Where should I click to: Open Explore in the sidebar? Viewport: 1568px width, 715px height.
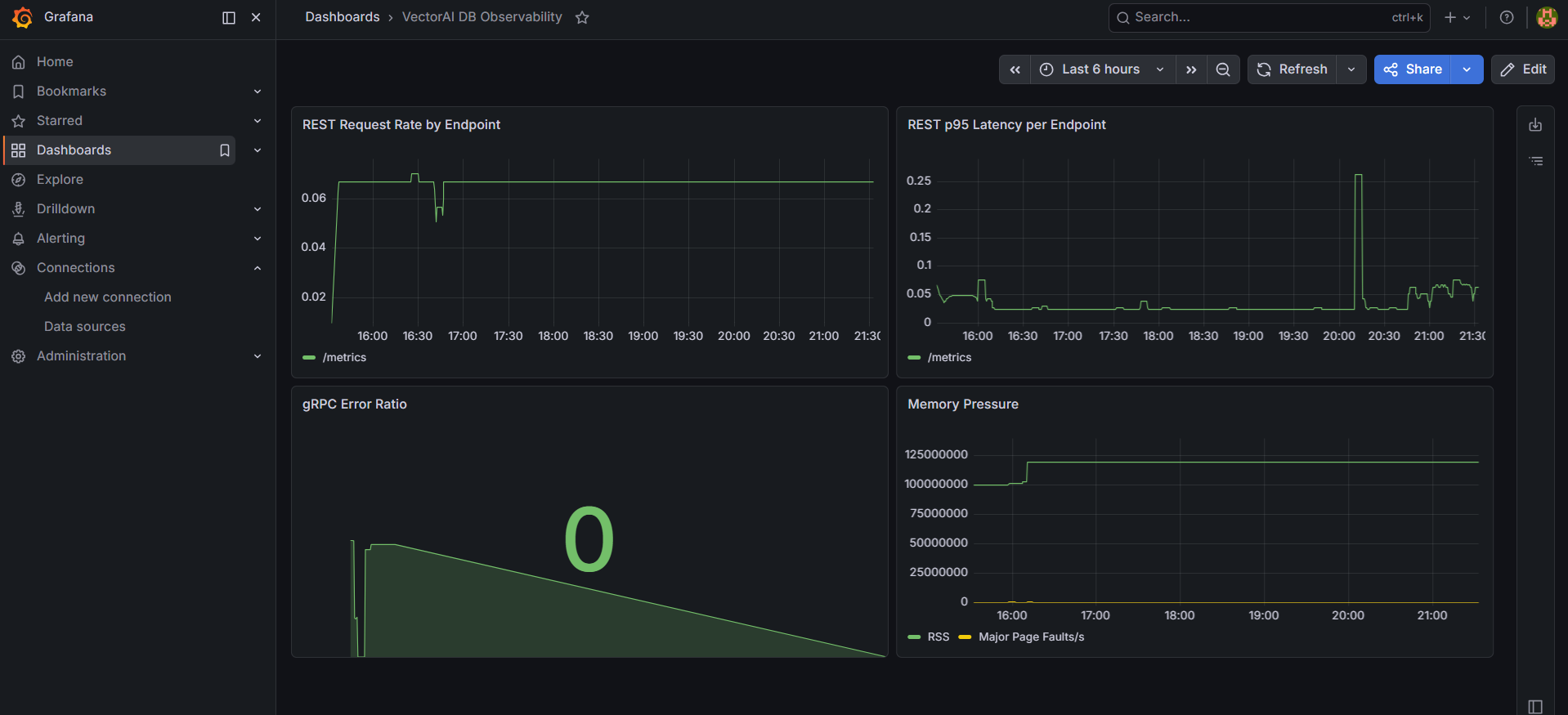[x=60, y=180]
